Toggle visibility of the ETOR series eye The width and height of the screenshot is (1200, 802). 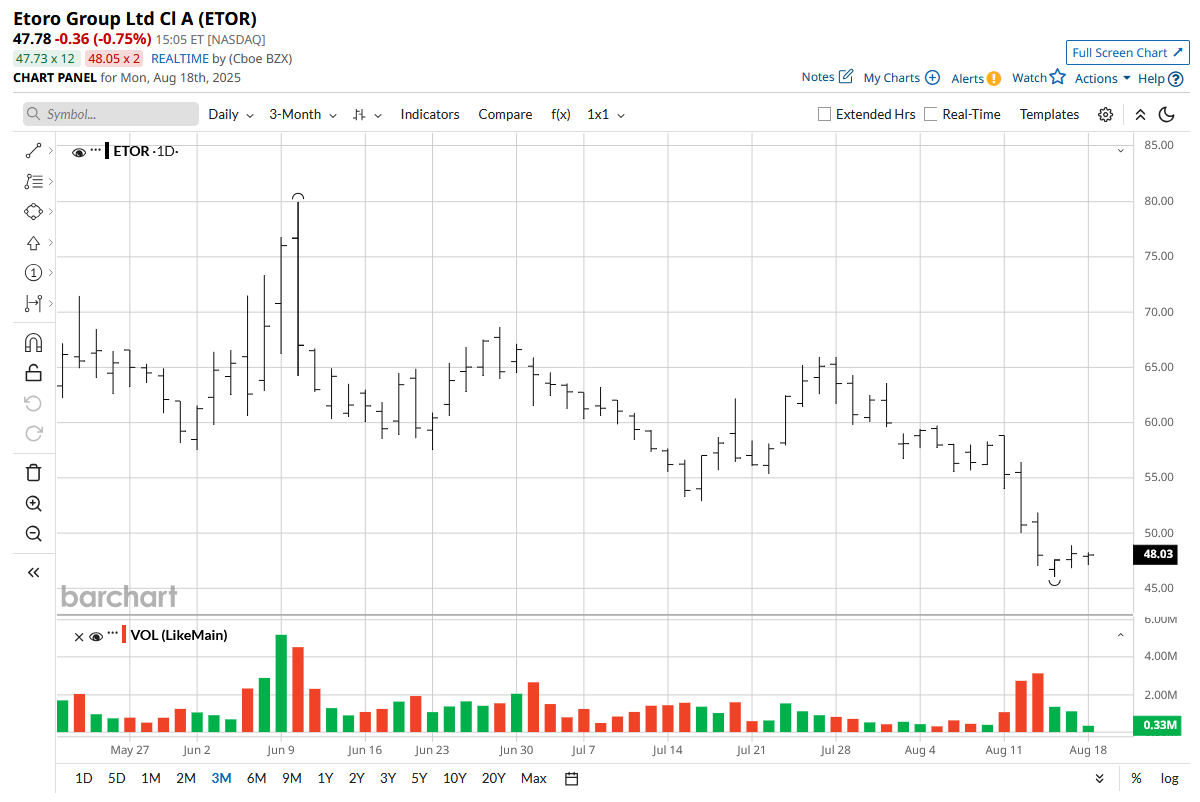point(79,151)
